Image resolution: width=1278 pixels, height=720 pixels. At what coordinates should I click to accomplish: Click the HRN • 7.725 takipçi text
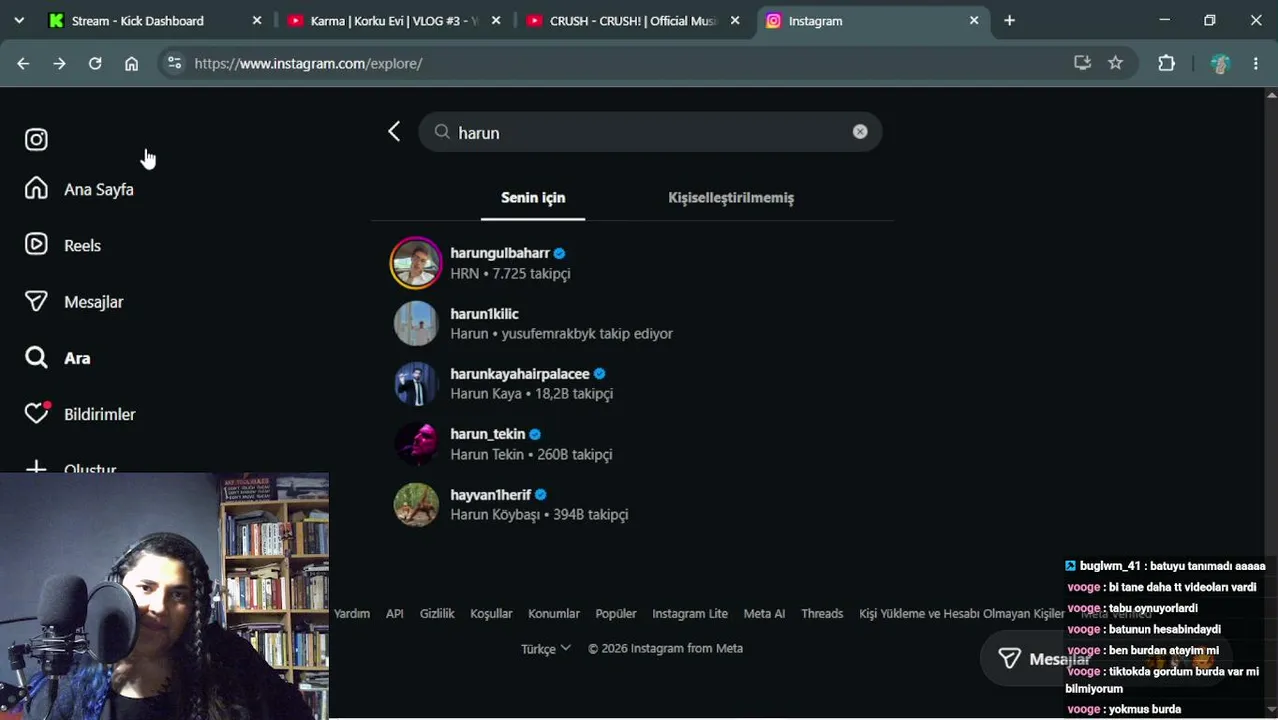pyautogui.click(x=510, y=273)
